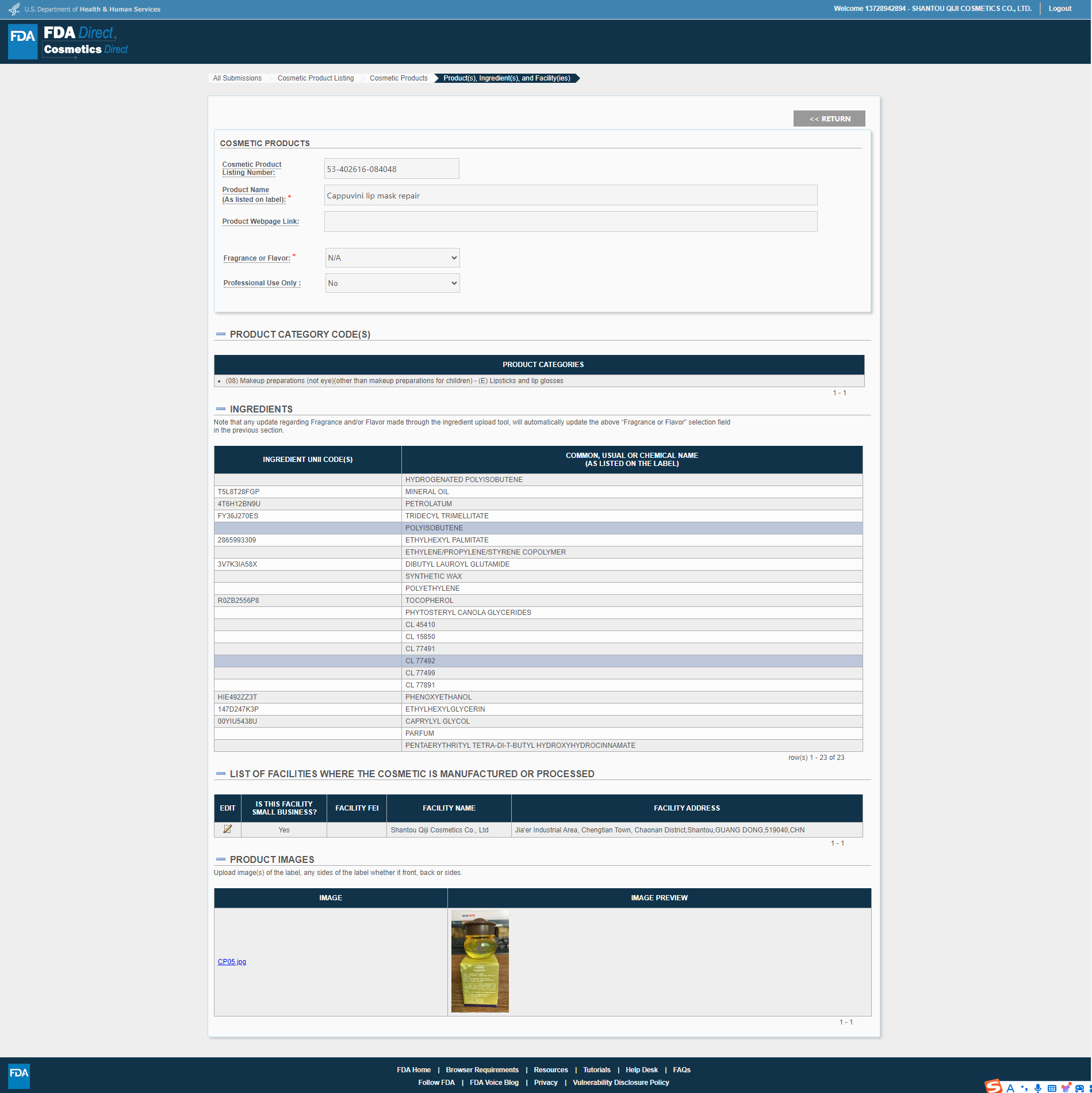Open the CP05.jpg image link
Image resolution: width=1092 pixels, height=1093 pixels.
pyautogui.click(x=232, y=962)
